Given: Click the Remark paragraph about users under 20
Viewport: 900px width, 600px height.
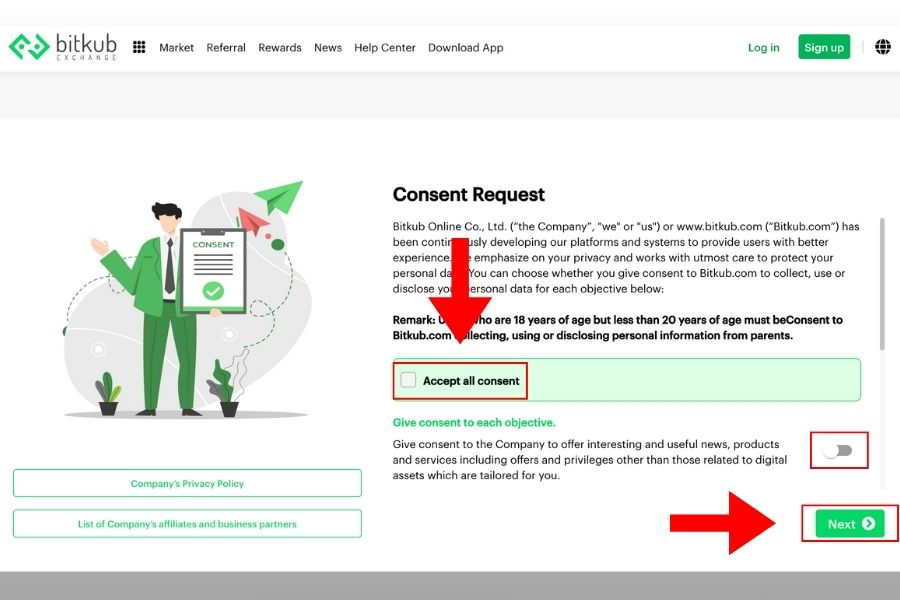Looking at the screenshot, I should (x=618, y=327).
